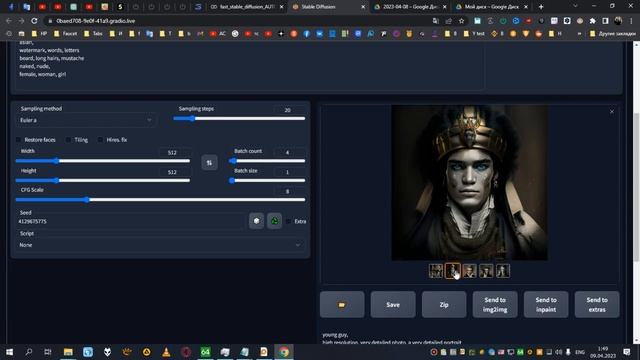Click the Batch count slider
This screenshot has height=360, width=640.
click(x=267, y=161)
